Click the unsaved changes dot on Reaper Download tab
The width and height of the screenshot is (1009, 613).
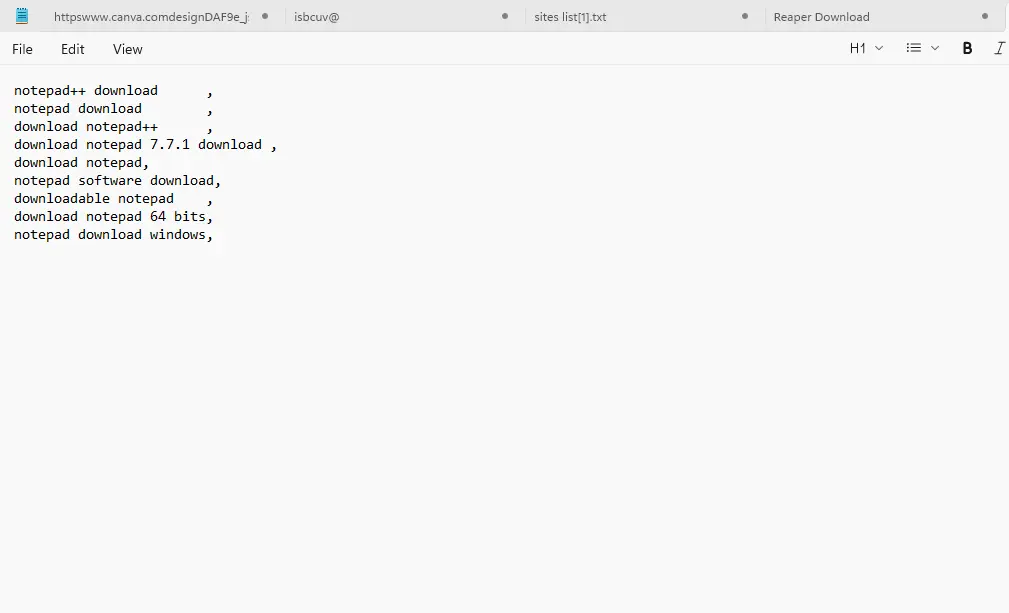click(985, 16)
